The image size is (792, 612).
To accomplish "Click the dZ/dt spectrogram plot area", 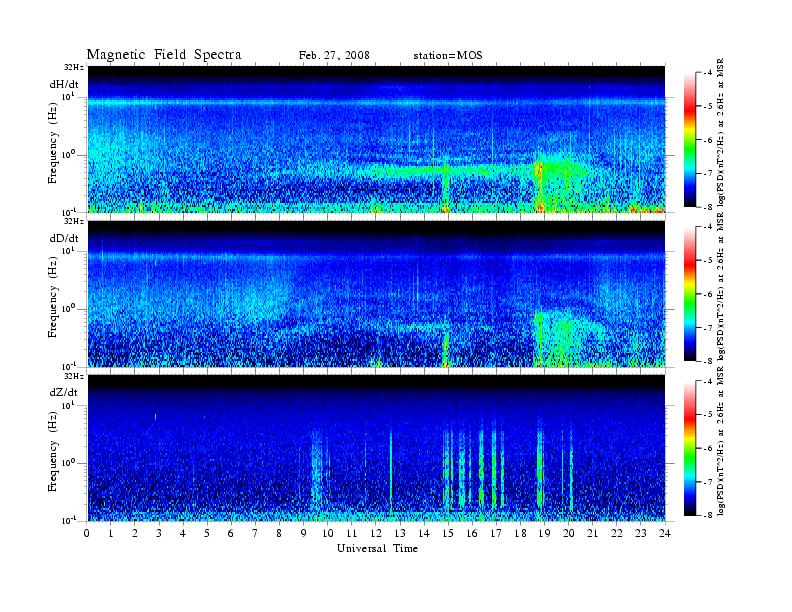I will coord(376,448).
